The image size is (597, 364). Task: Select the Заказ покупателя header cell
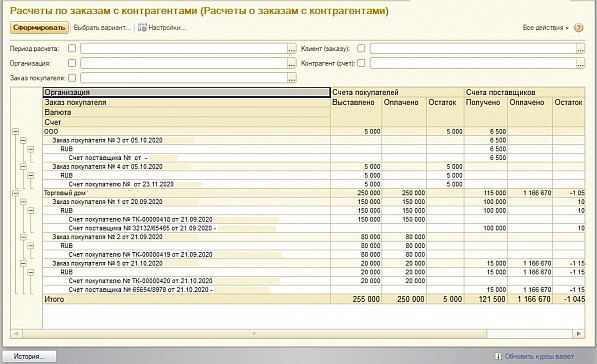coord(187,102)
